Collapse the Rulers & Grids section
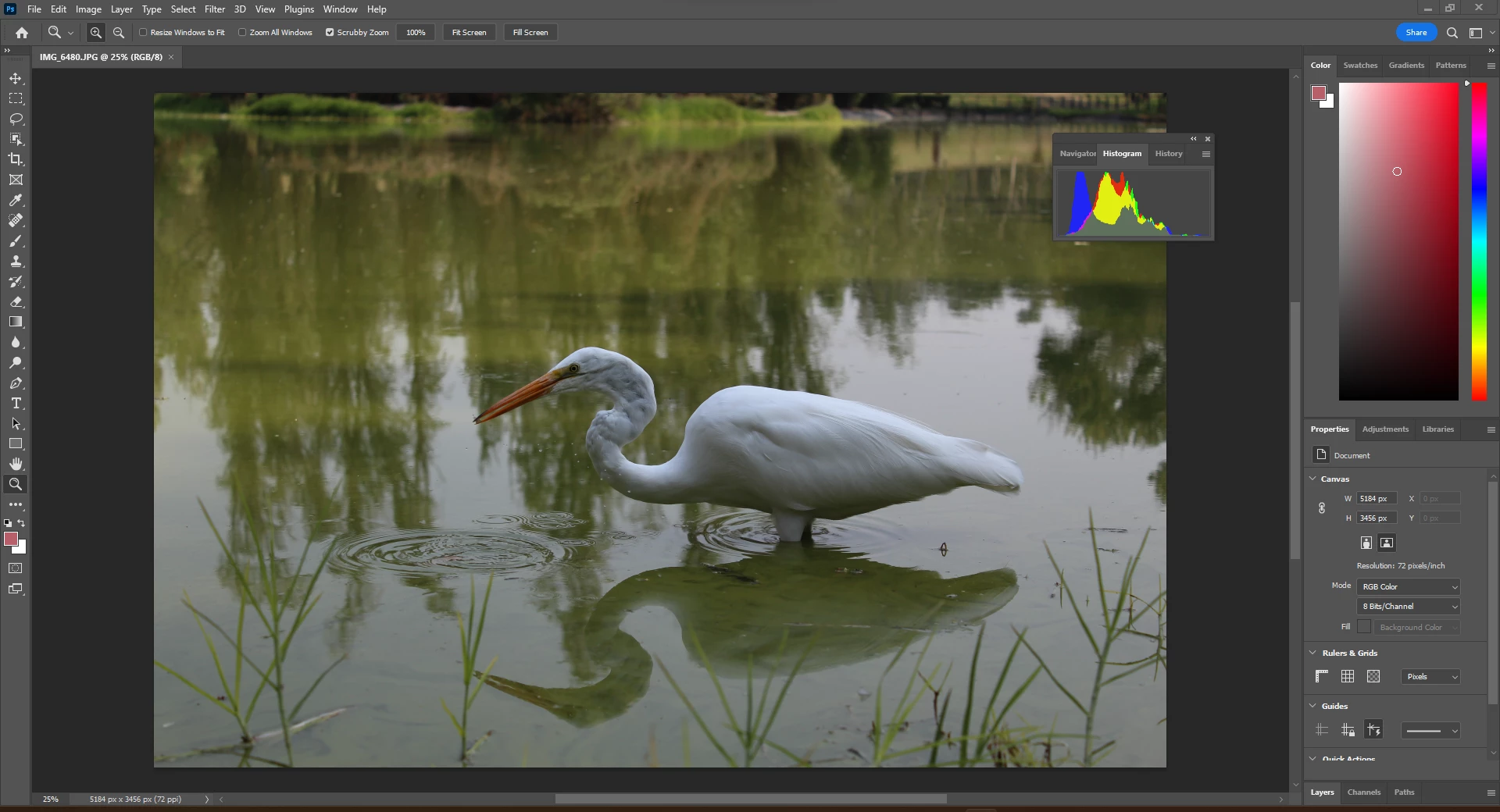 click(1313, 653)
